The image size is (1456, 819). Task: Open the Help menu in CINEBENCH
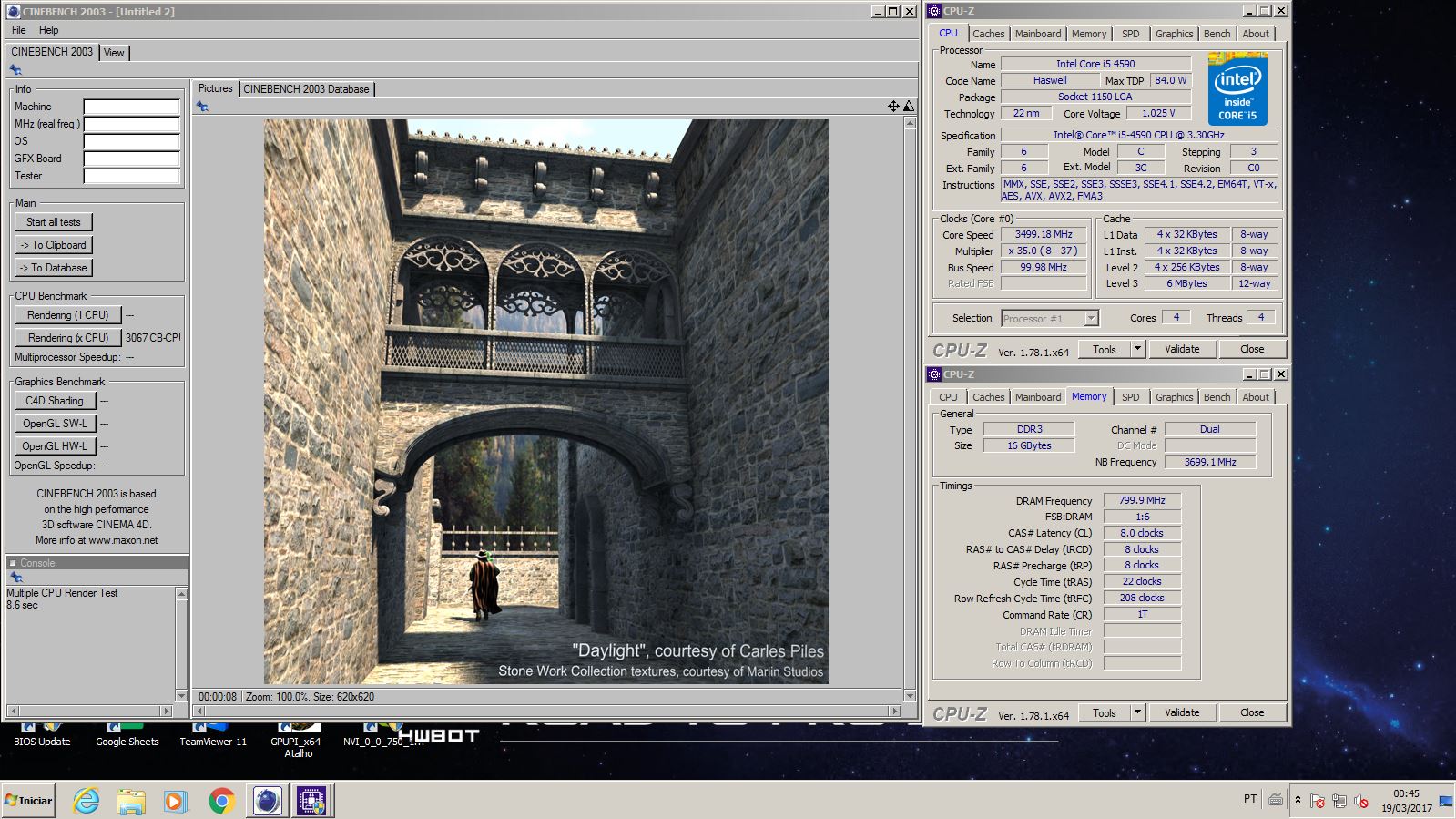(x=49, y=30)
